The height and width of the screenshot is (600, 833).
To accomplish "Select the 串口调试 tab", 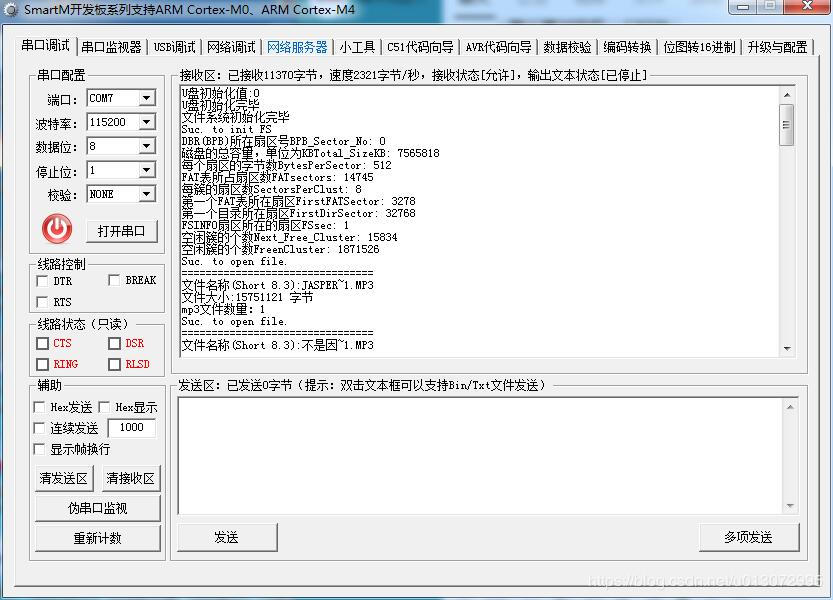I will tap(46, 46).
